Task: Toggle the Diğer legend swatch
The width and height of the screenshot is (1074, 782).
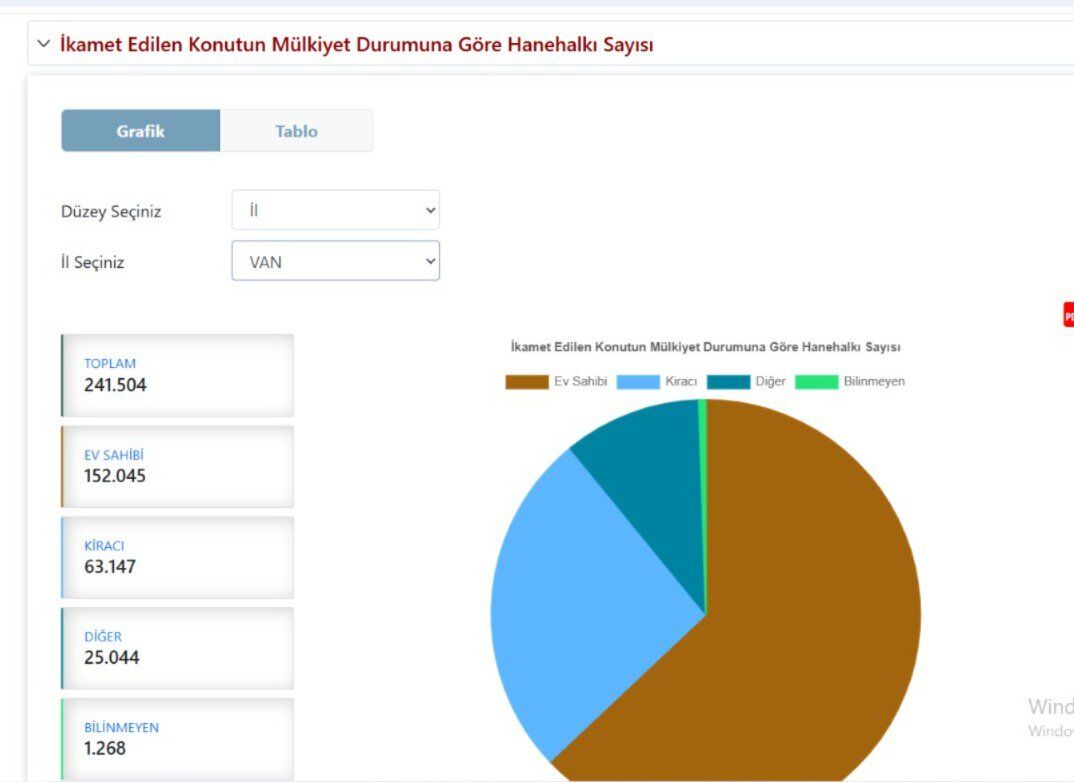Action: (x=729, y=382)
